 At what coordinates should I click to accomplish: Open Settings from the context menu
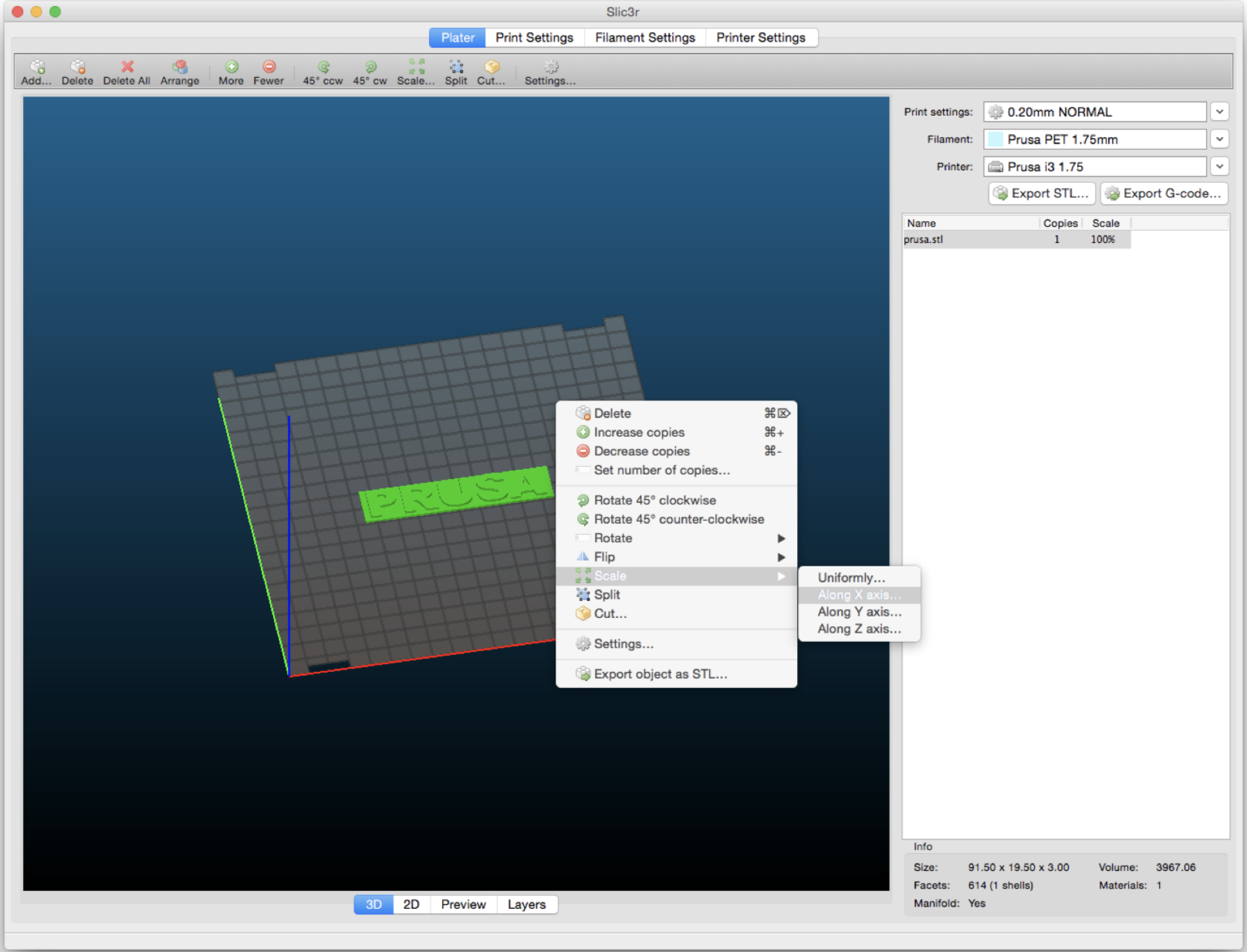(676, 644)
